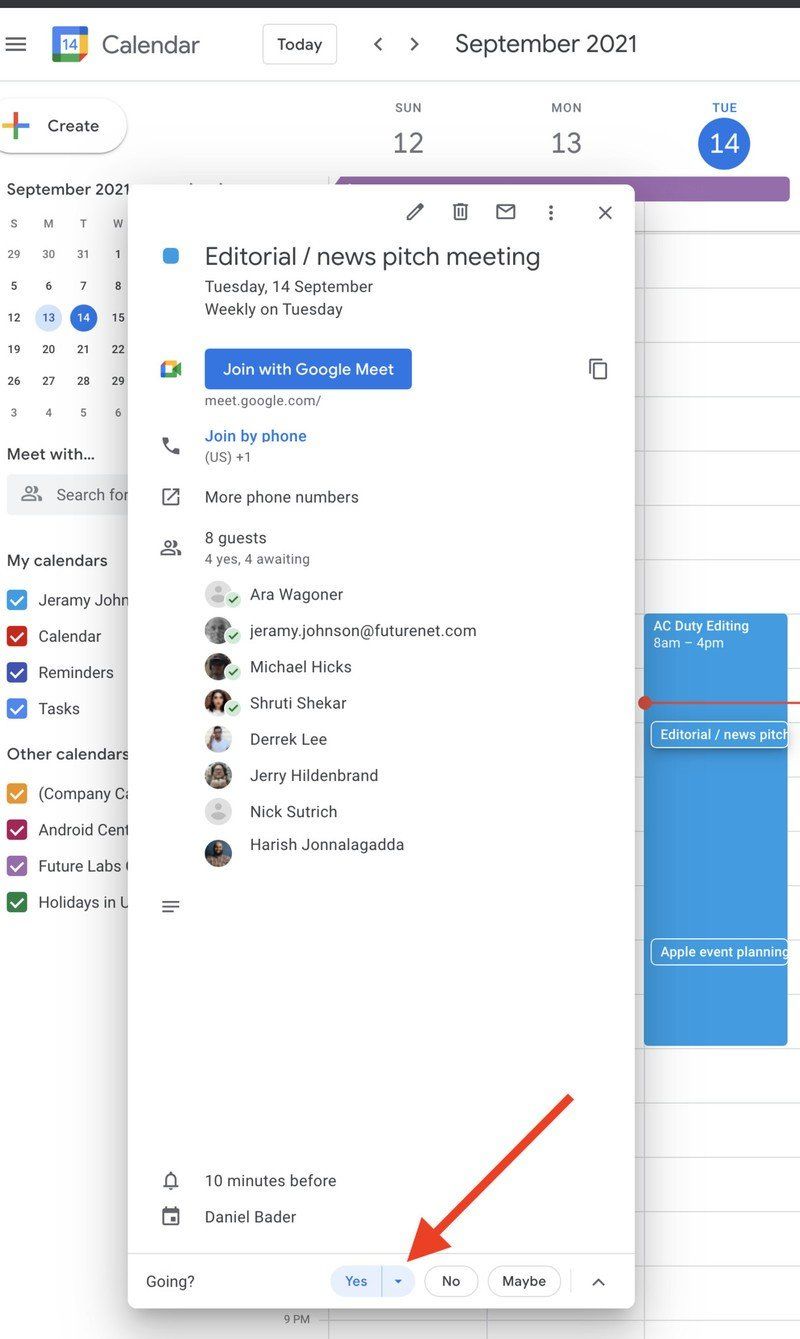Click Jerry Hildenbrand's avatar
800x1339 pixels.
point(218,775)
